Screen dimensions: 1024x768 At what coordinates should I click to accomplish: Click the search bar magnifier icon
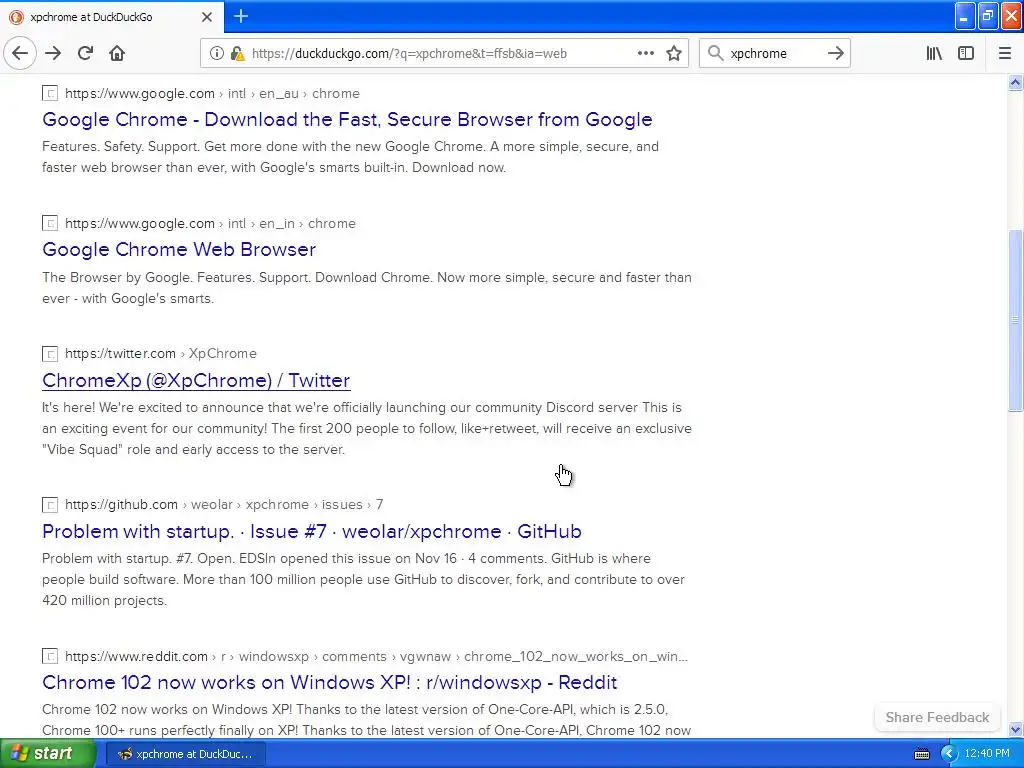point(715,54)
